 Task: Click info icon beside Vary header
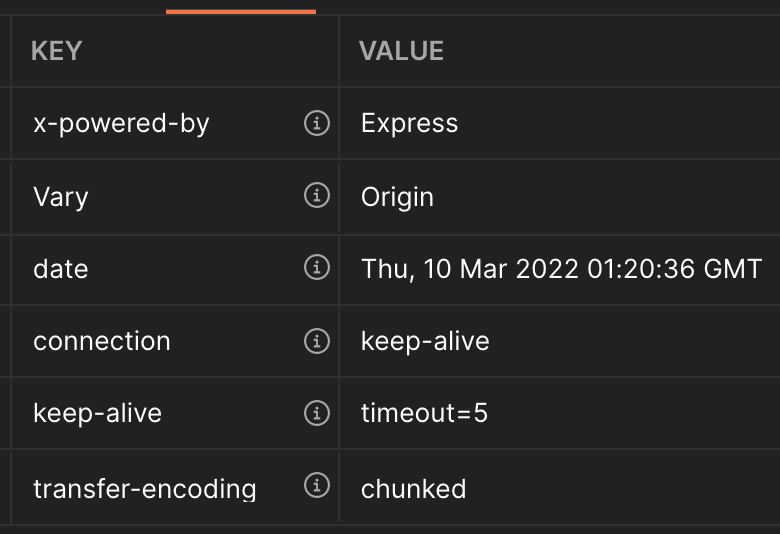coord(317,195)
